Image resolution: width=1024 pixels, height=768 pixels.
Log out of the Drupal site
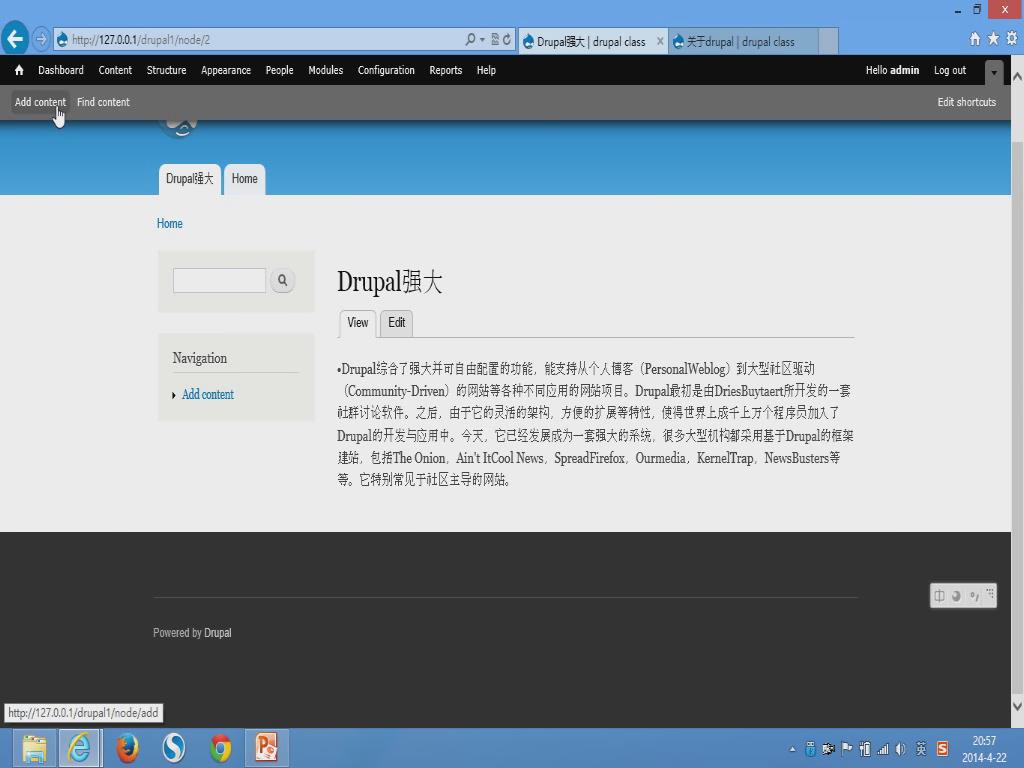pyautogui.click(x=950, y=70)
